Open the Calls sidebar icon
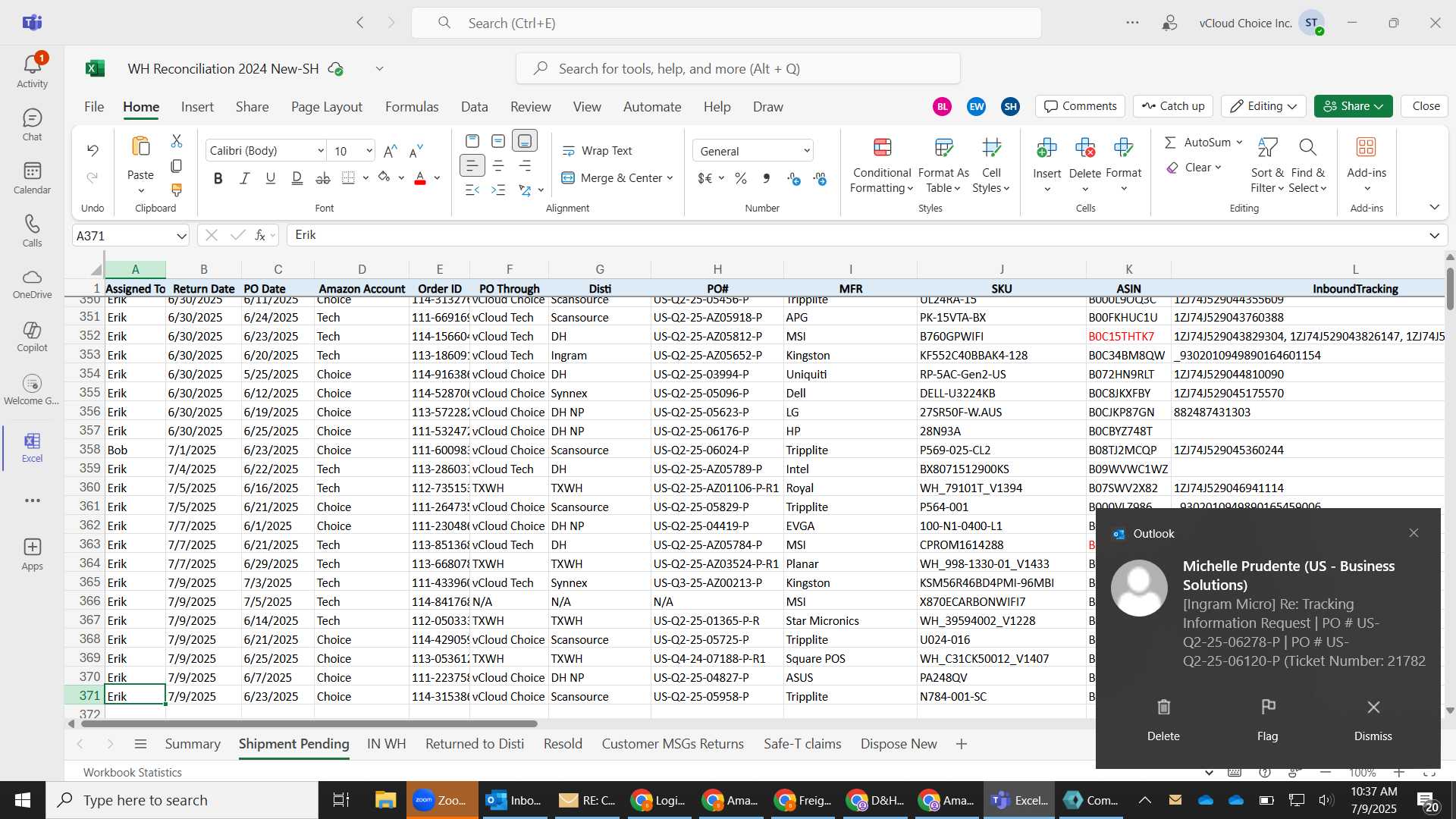The height and width of the screenshot is (819, 1456). (32, 231)
